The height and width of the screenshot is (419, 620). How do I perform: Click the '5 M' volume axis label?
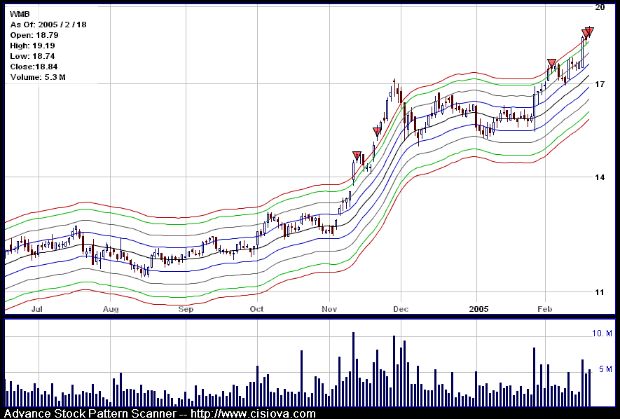605,369
